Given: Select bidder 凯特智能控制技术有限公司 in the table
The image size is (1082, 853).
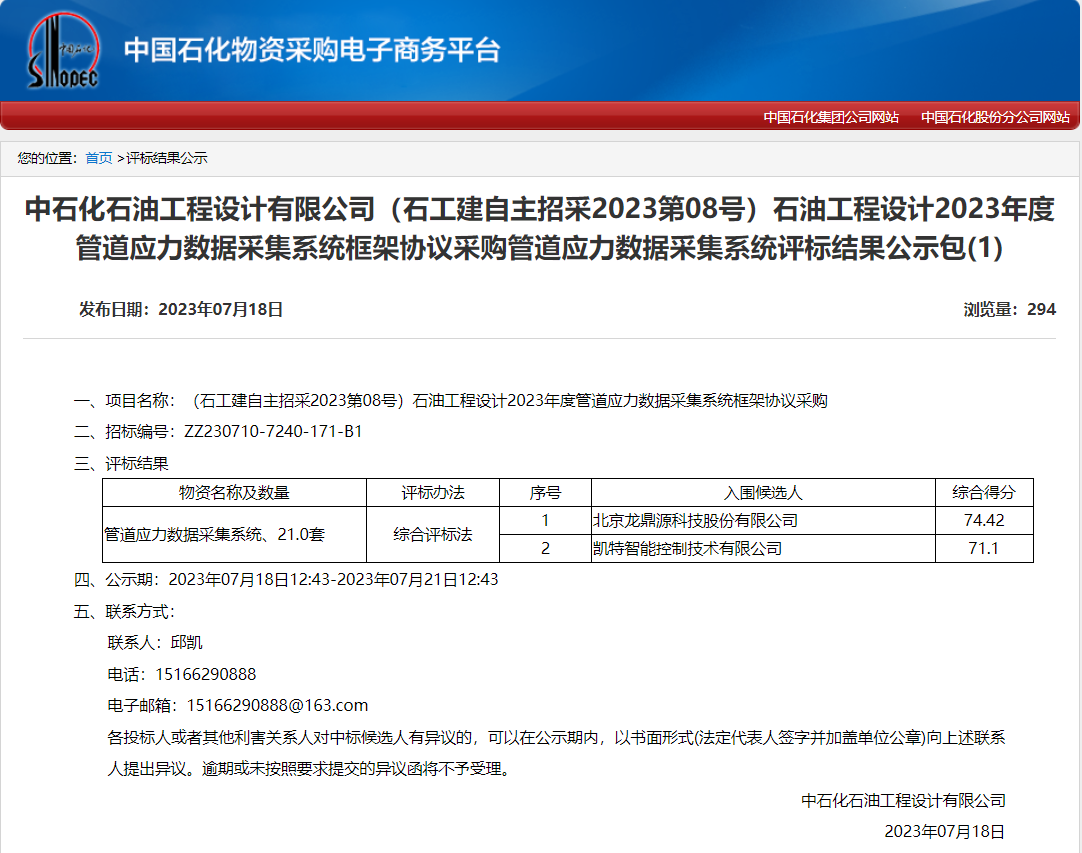Looking at the screenshot, I should (x=687, y=548).
